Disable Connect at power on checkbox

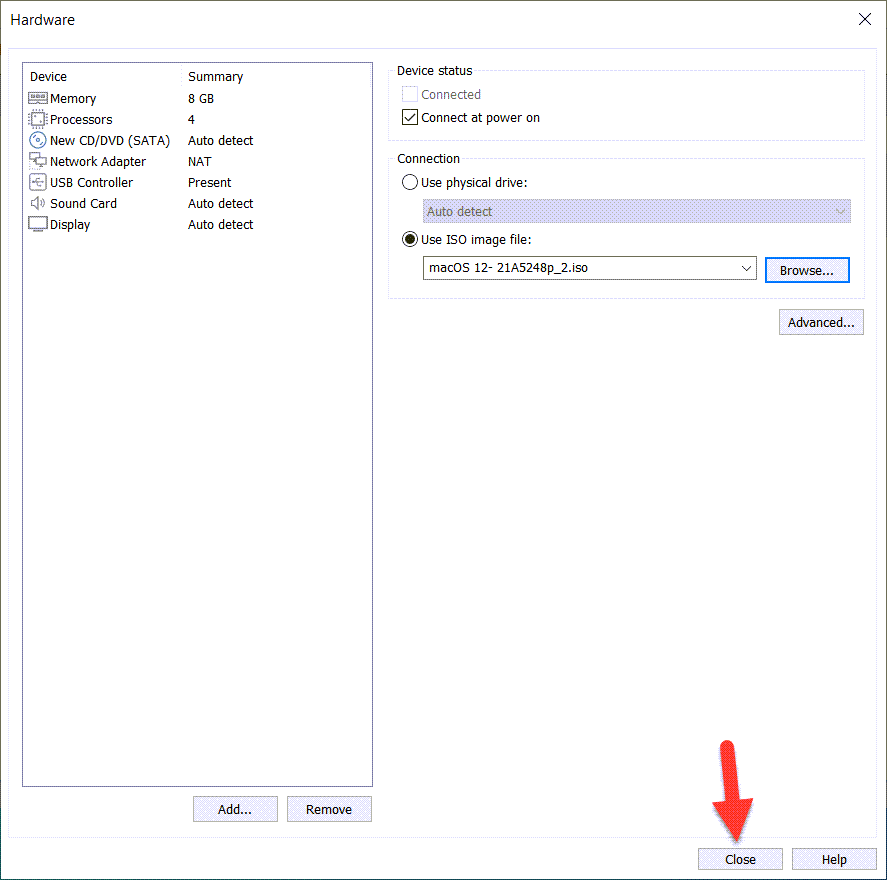coord(410,118)
